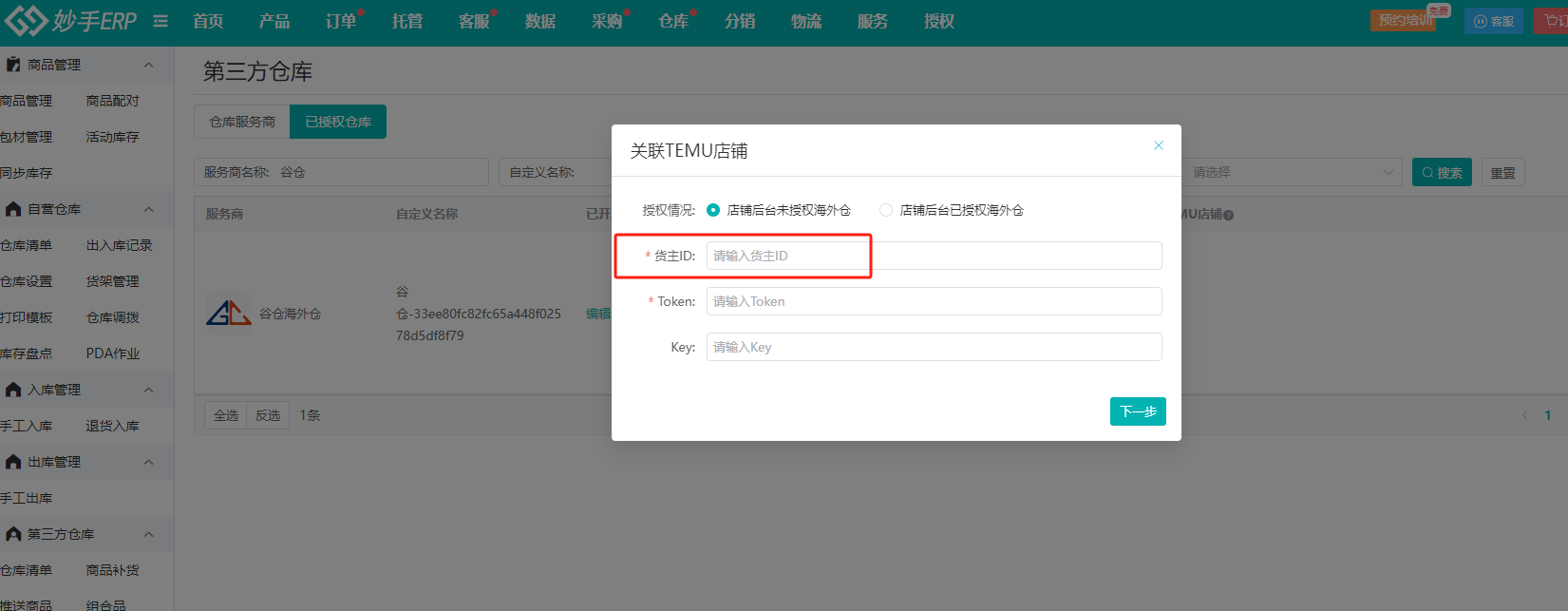The width and height of the screenshot is (1568, 611).
Task: Open 同步库存 in sidebar
Action: [x=26, y=173]
